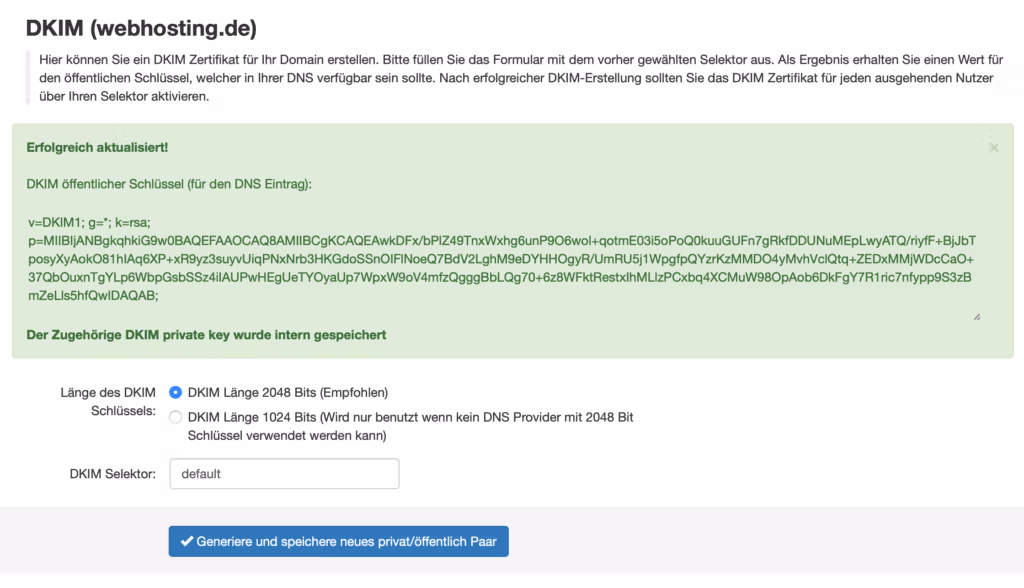Click the "DKIM Selektor:" field label
The height and width of the screenshot is (588, 1024).
[112, 474]
